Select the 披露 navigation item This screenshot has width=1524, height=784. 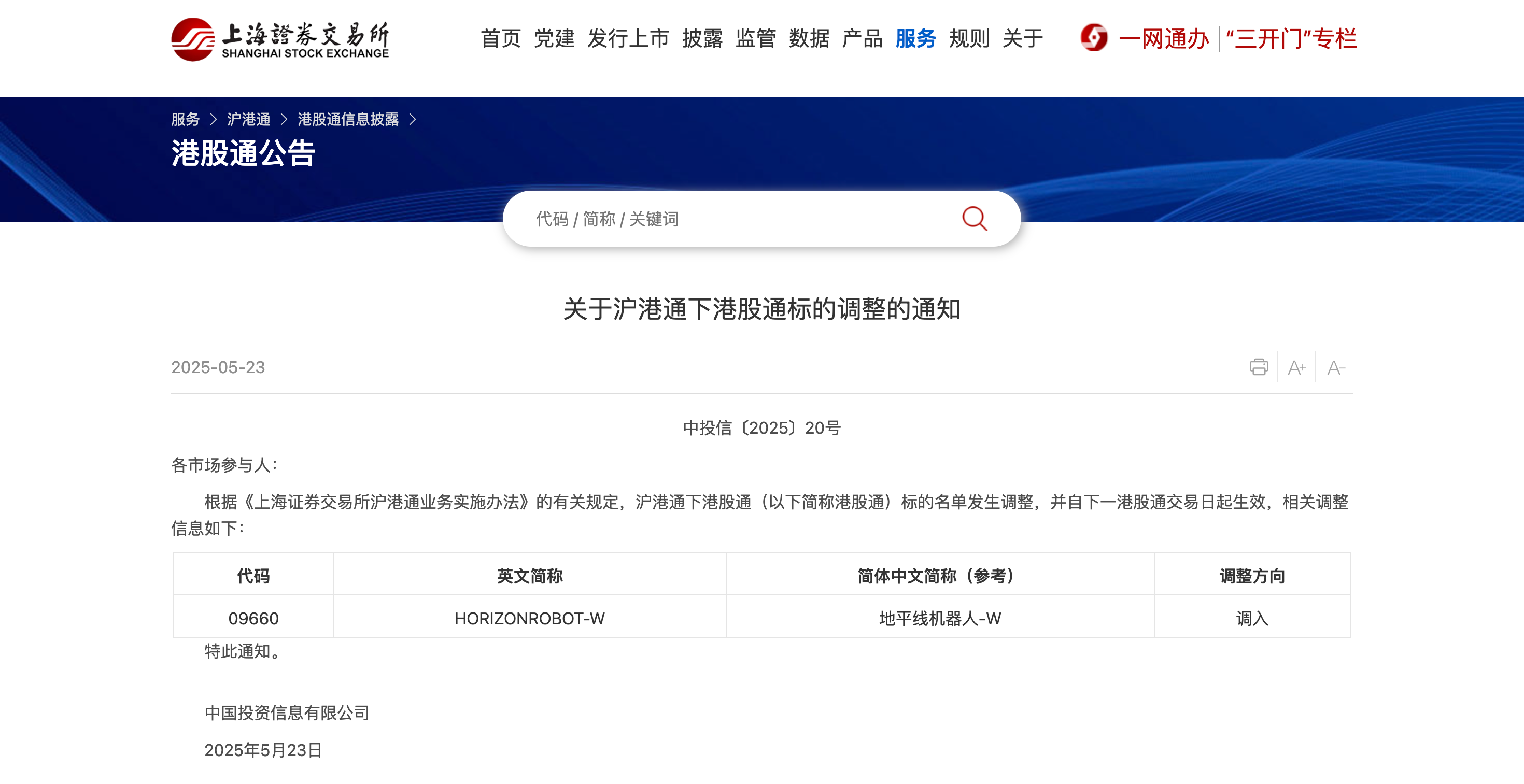702,38
